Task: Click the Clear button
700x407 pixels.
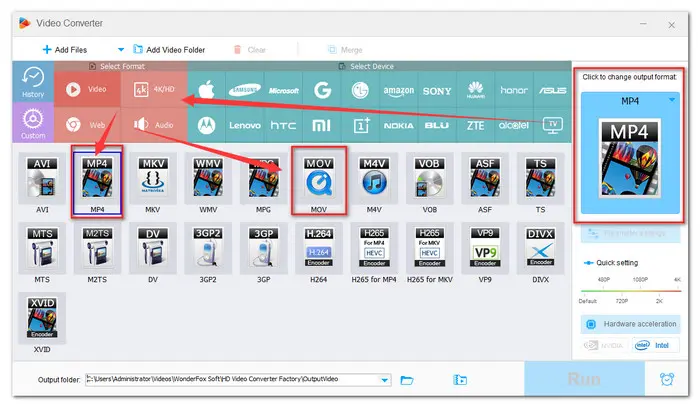Action: [250, 50]
